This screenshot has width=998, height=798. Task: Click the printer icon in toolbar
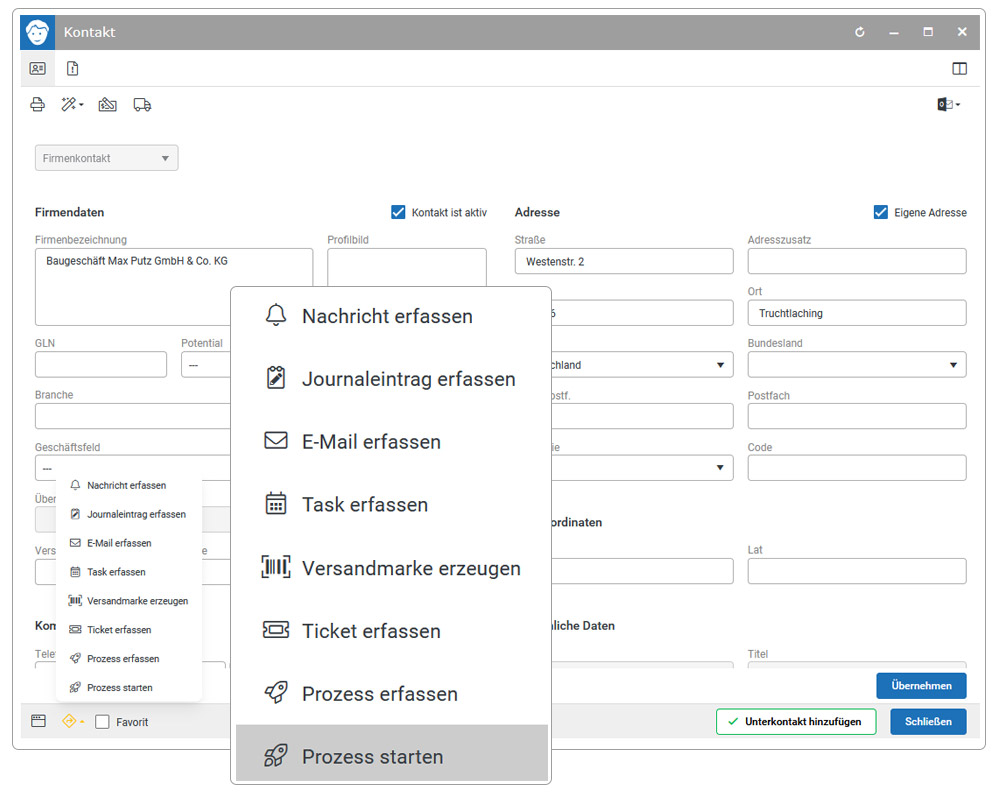[38, 104]
